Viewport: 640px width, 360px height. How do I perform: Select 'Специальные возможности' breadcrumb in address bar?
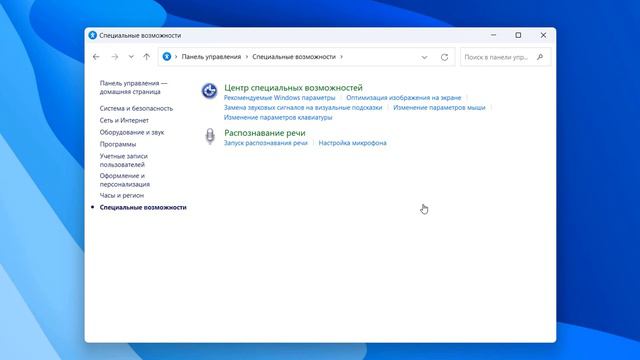tap(294, 57)
